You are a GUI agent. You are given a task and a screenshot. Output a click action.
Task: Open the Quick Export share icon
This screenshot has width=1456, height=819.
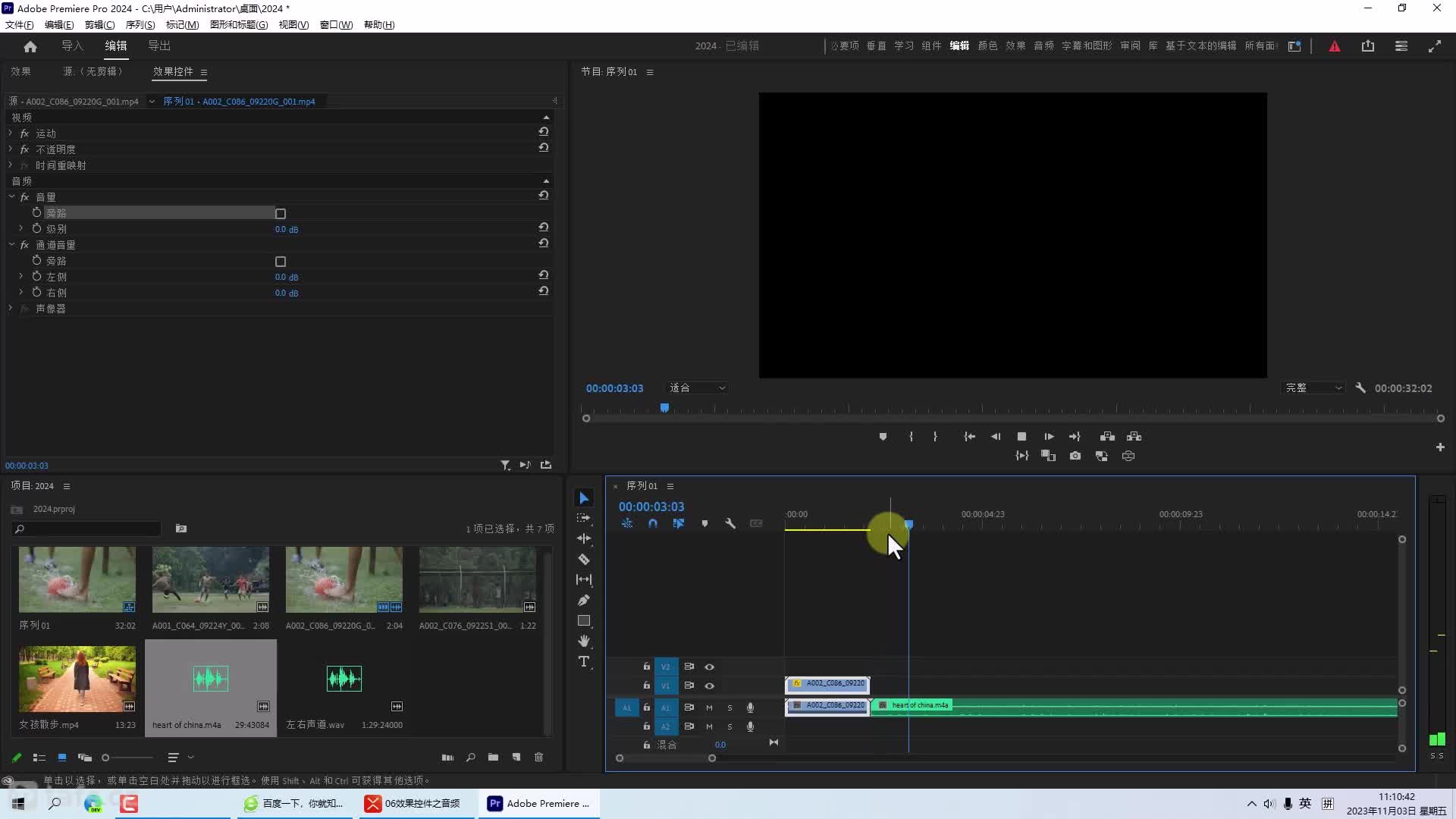coord(1368,46)
